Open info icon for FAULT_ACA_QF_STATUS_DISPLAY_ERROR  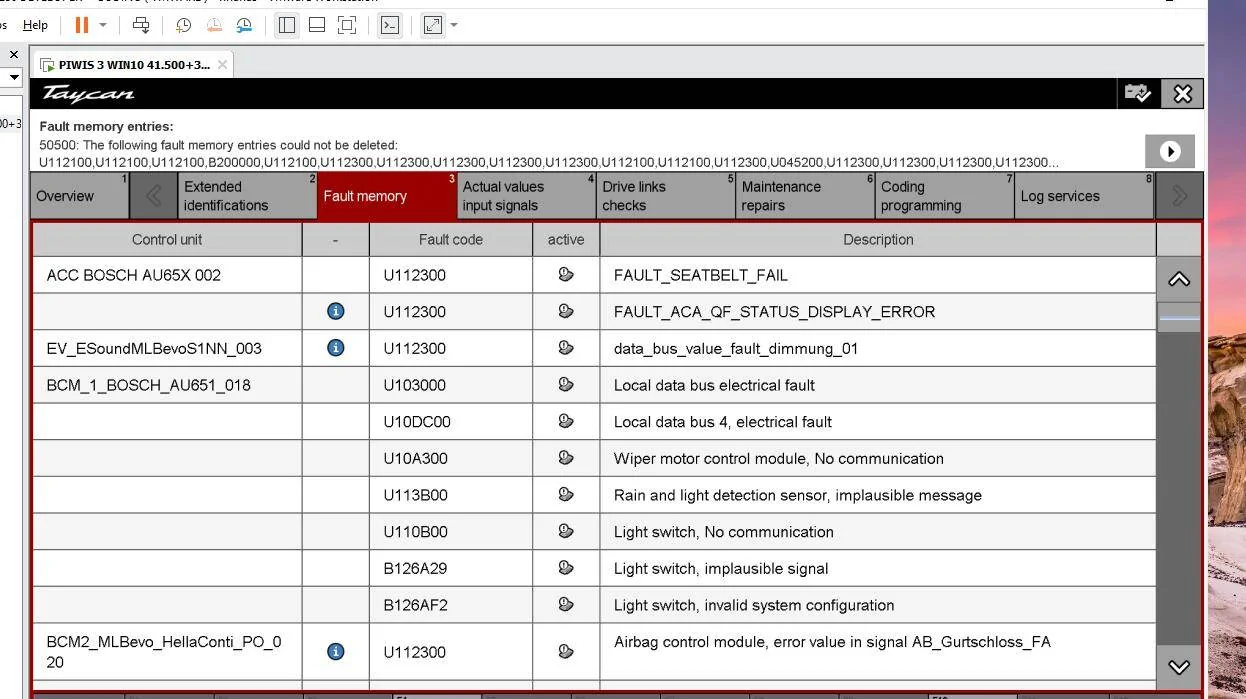point(336,311)
